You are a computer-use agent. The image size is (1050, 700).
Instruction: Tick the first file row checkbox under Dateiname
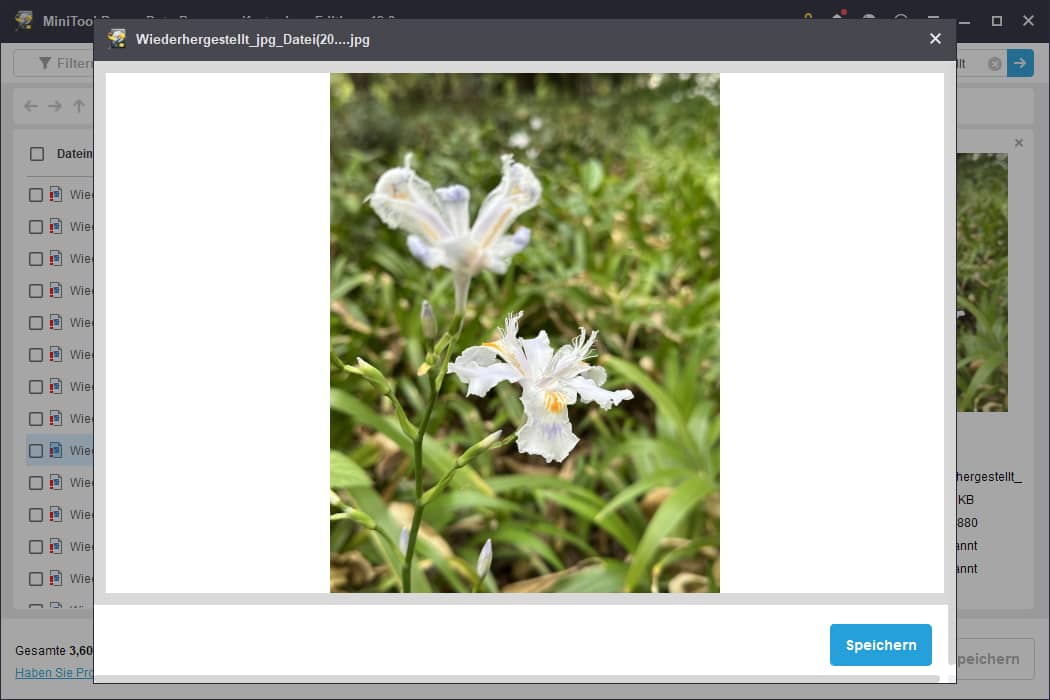pyautogui.click(x=36, y=195)
